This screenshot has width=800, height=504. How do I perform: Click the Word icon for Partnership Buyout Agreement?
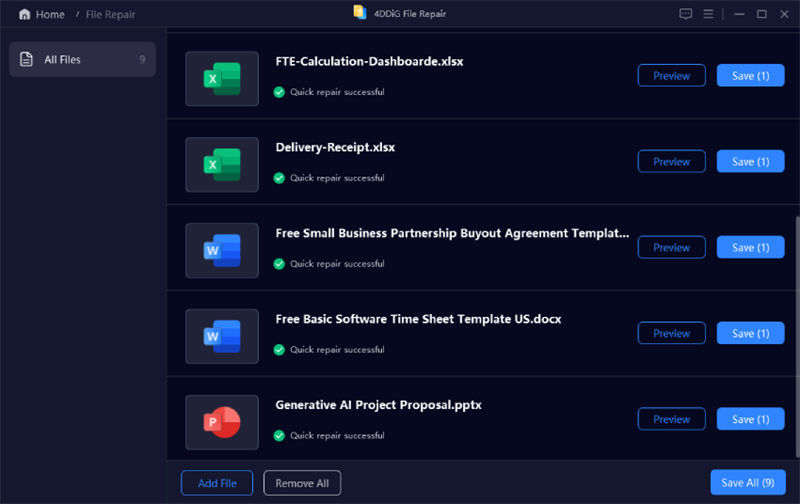(x=222, y=251)
